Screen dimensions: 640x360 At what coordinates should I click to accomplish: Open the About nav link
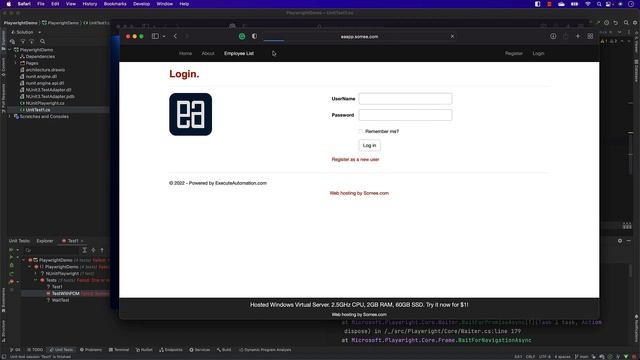(208, 53)
